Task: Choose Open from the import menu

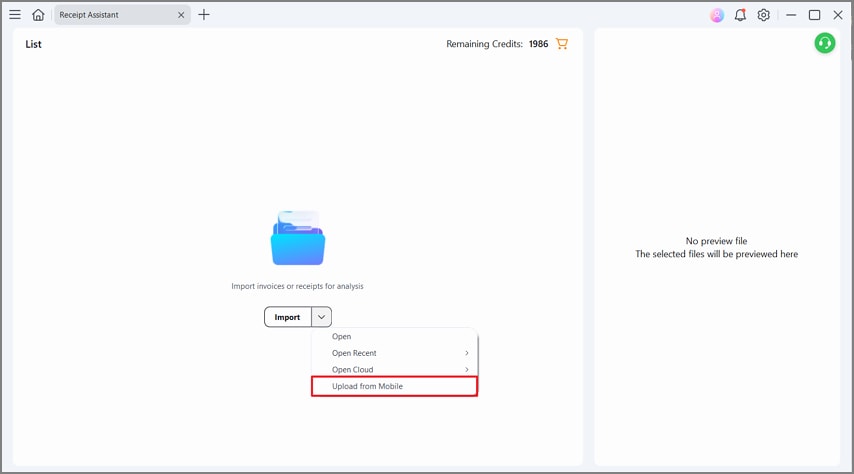Action: click(394, 337)
